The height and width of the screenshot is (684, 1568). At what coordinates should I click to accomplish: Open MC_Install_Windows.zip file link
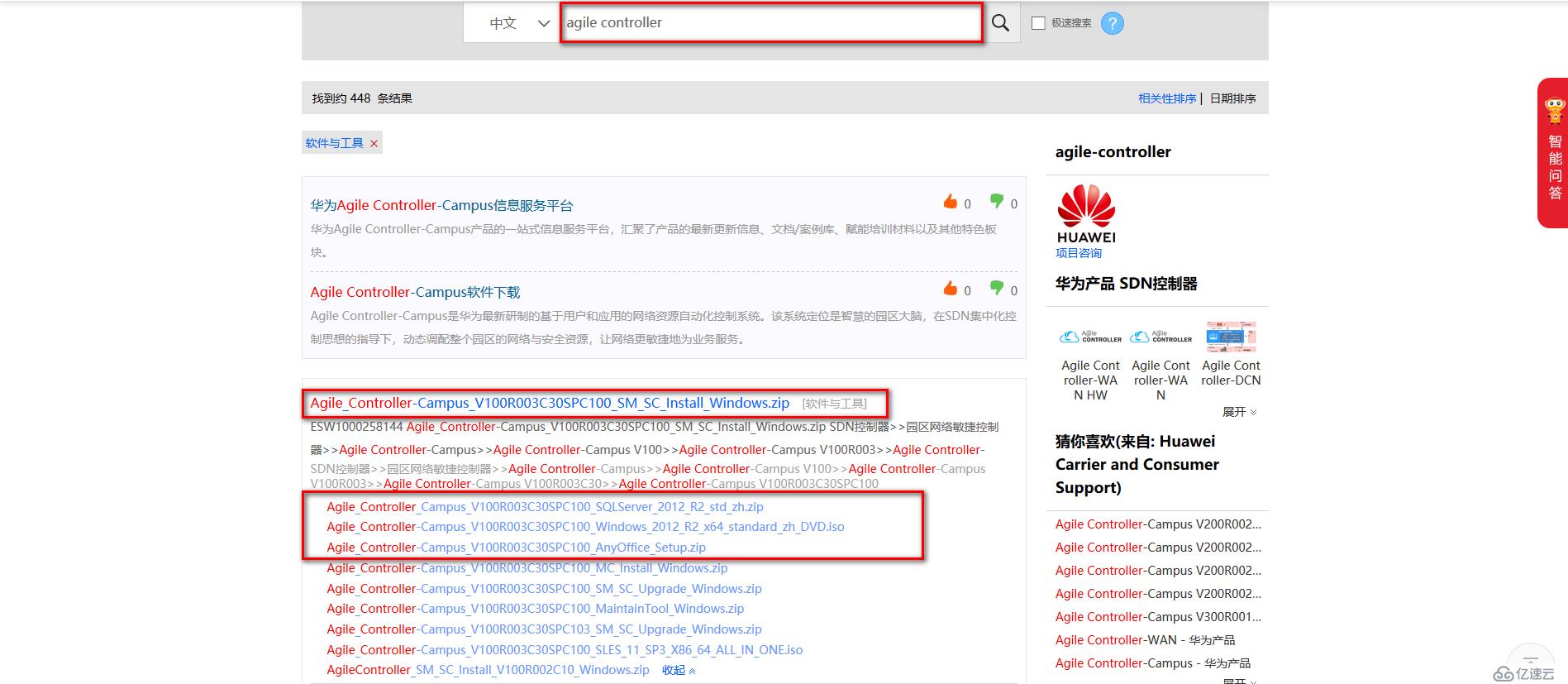(527, 568)
